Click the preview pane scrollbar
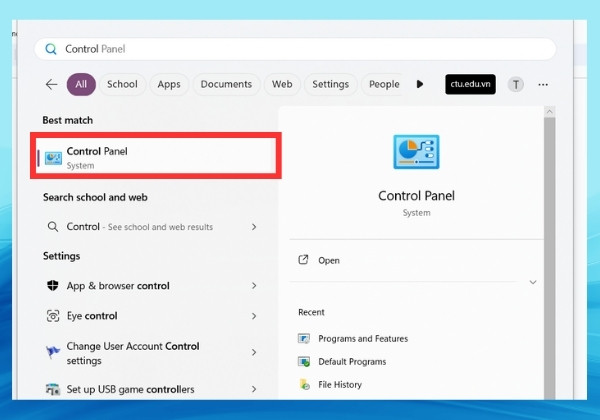The image size is (600, 420). click(x=549, y=258)
